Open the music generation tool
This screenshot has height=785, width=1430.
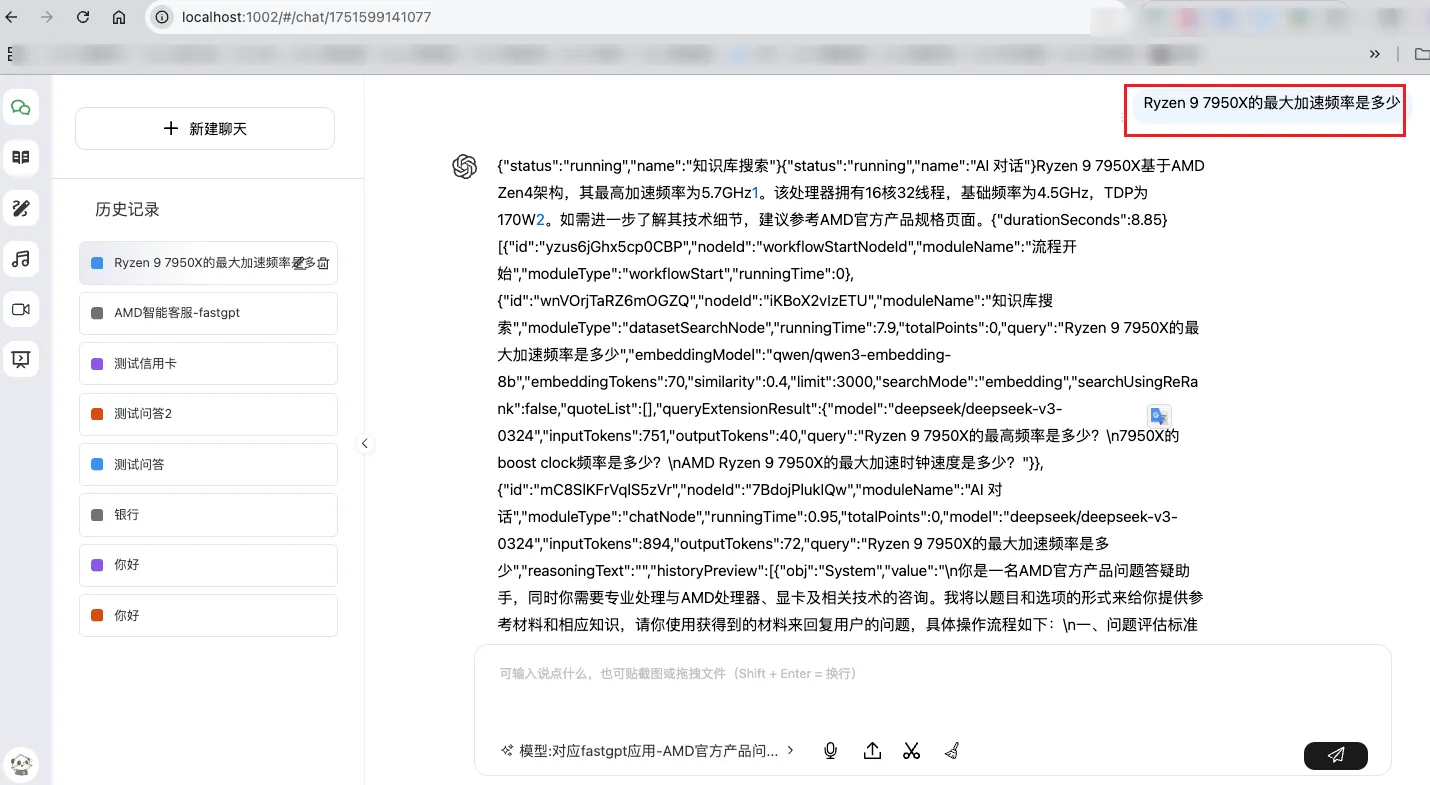[22, 259]
